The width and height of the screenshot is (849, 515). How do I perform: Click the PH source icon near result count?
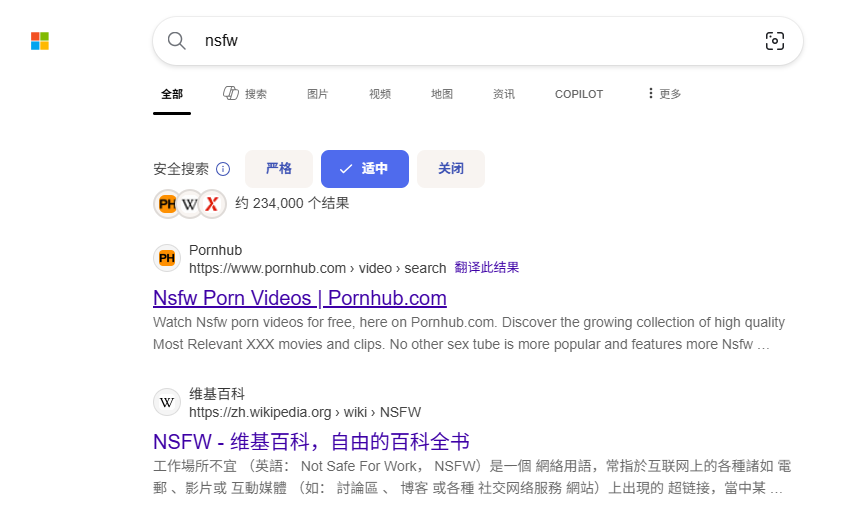point(167,204)
